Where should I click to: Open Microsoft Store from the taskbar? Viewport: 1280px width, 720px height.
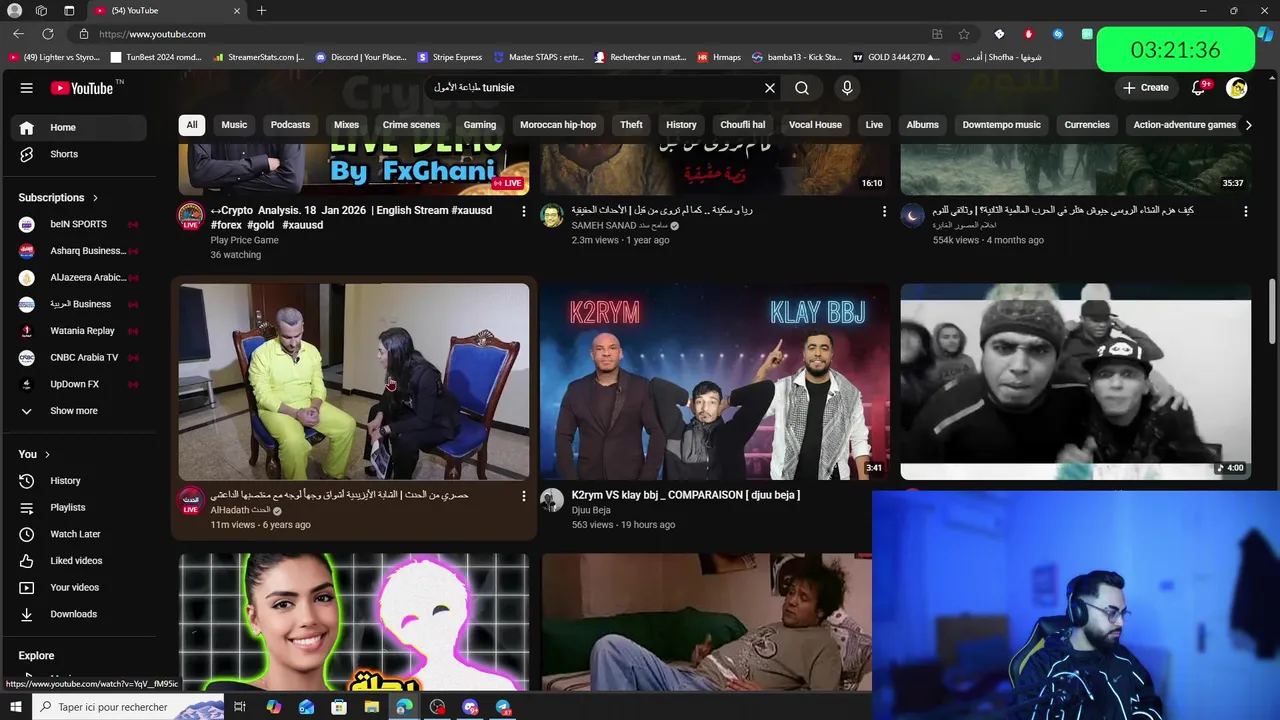tap(339, 707)
